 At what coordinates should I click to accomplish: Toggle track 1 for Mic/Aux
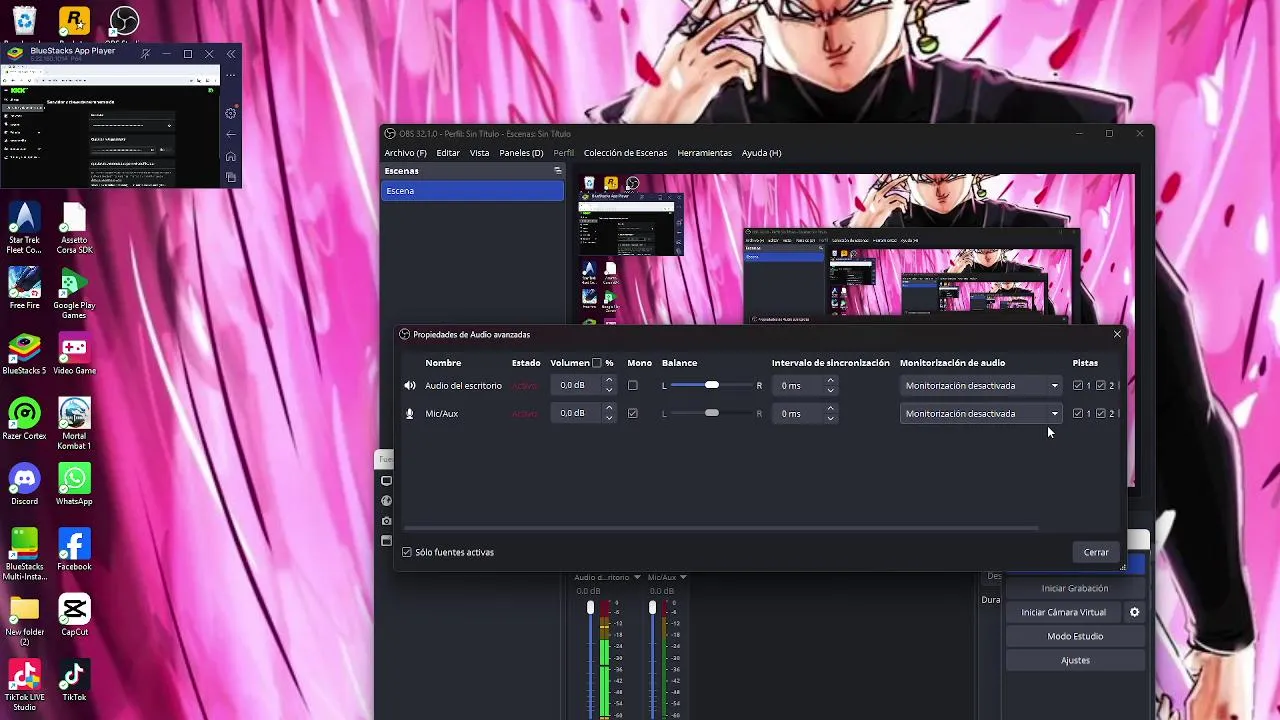(x=1077, y=414)
